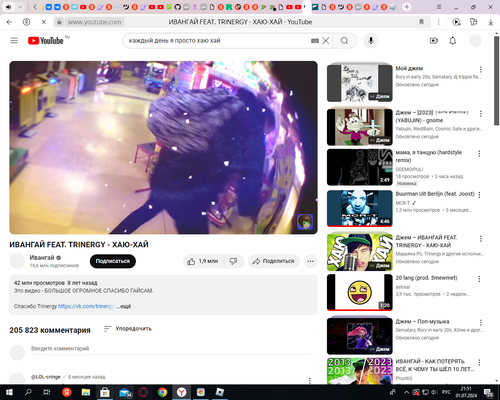Open the YouTube guide hamburger menu
Viewport: 500px width, 400px height.
[x=14, y=41]
